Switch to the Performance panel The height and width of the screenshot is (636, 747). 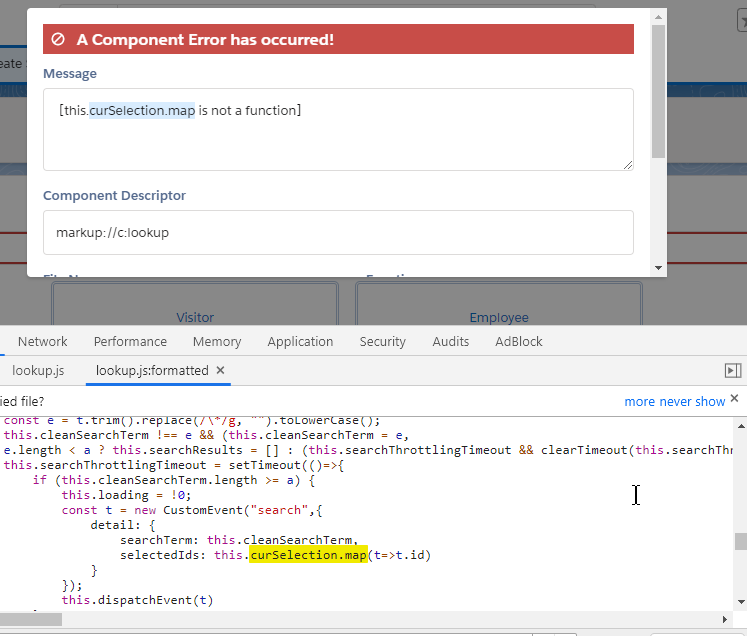tap(130, 342)
